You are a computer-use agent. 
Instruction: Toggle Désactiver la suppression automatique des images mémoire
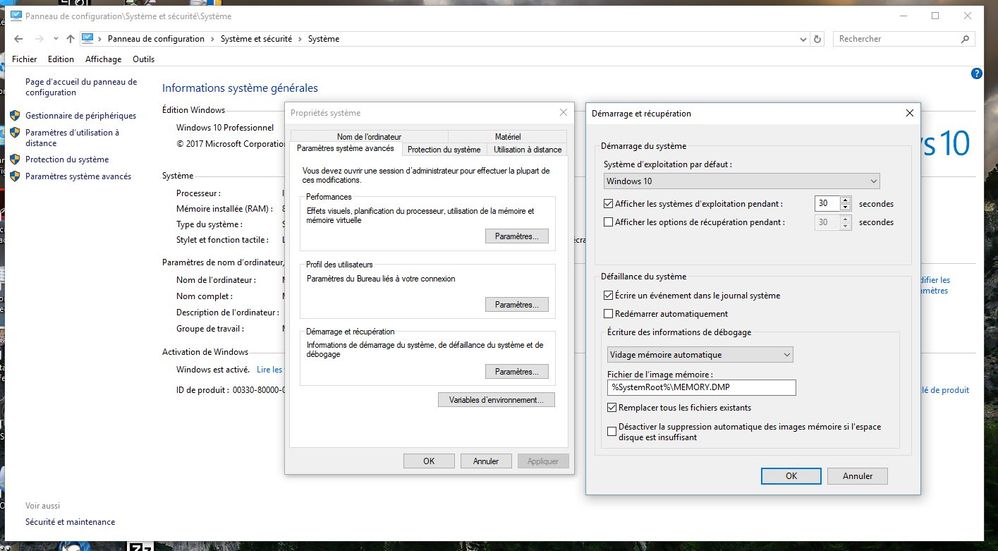(x=612, y=432)
